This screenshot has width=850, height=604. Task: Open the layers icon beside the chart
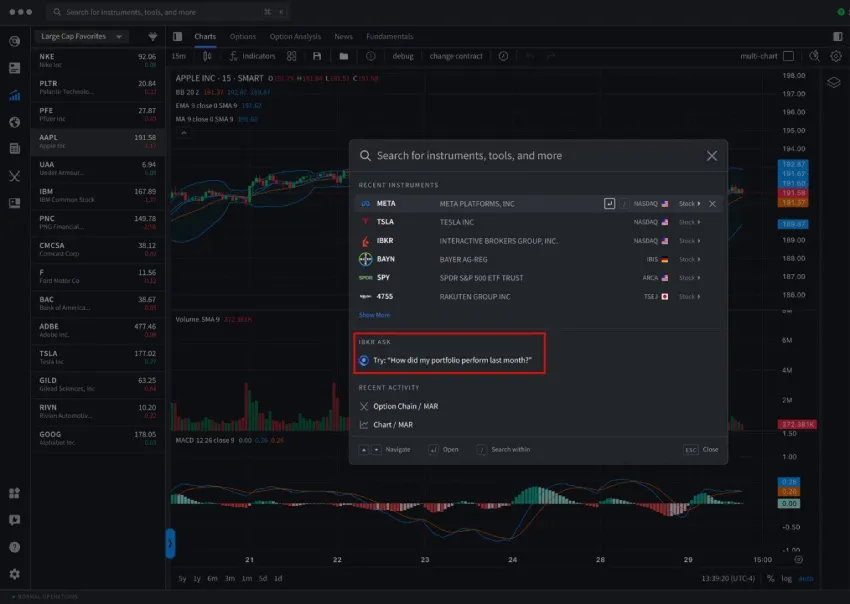[834, 82]
